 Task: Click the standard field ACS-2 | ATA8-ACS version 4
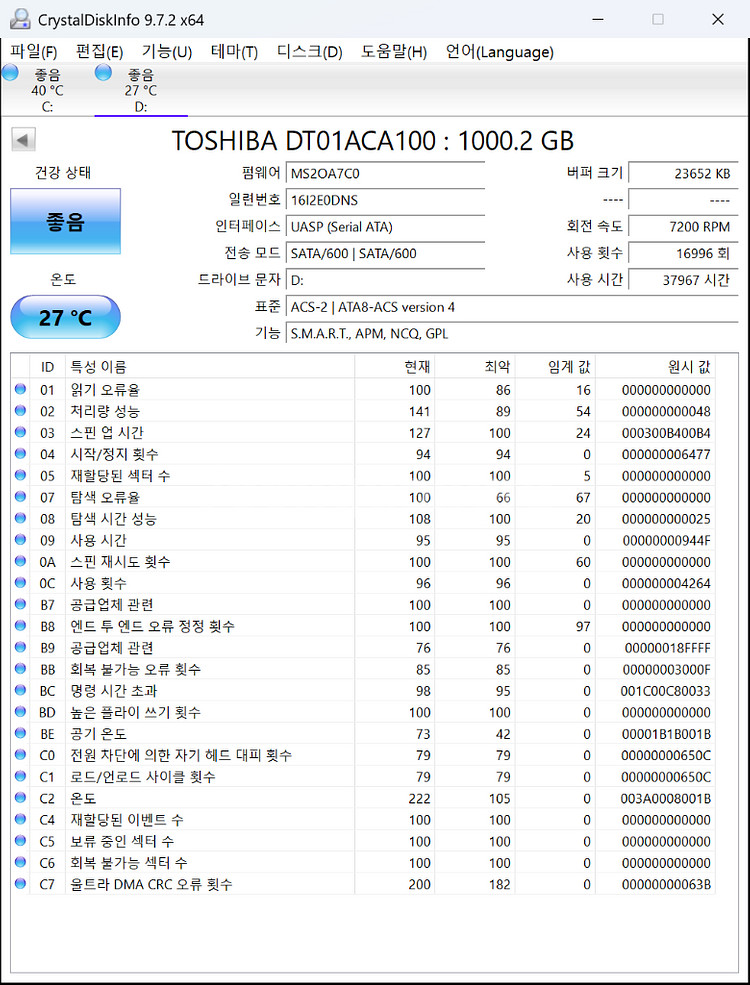(511, 307)
